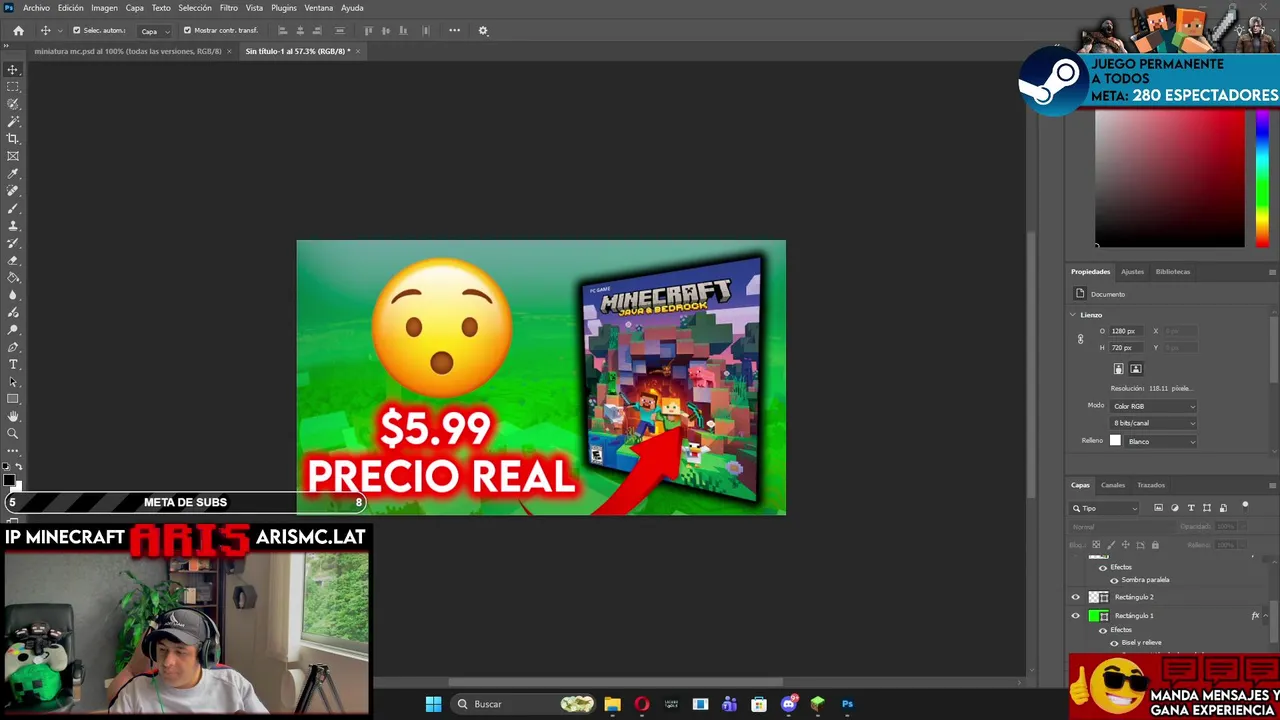
Task: Align left edges in the options bar
Action: tap(282, 30)
